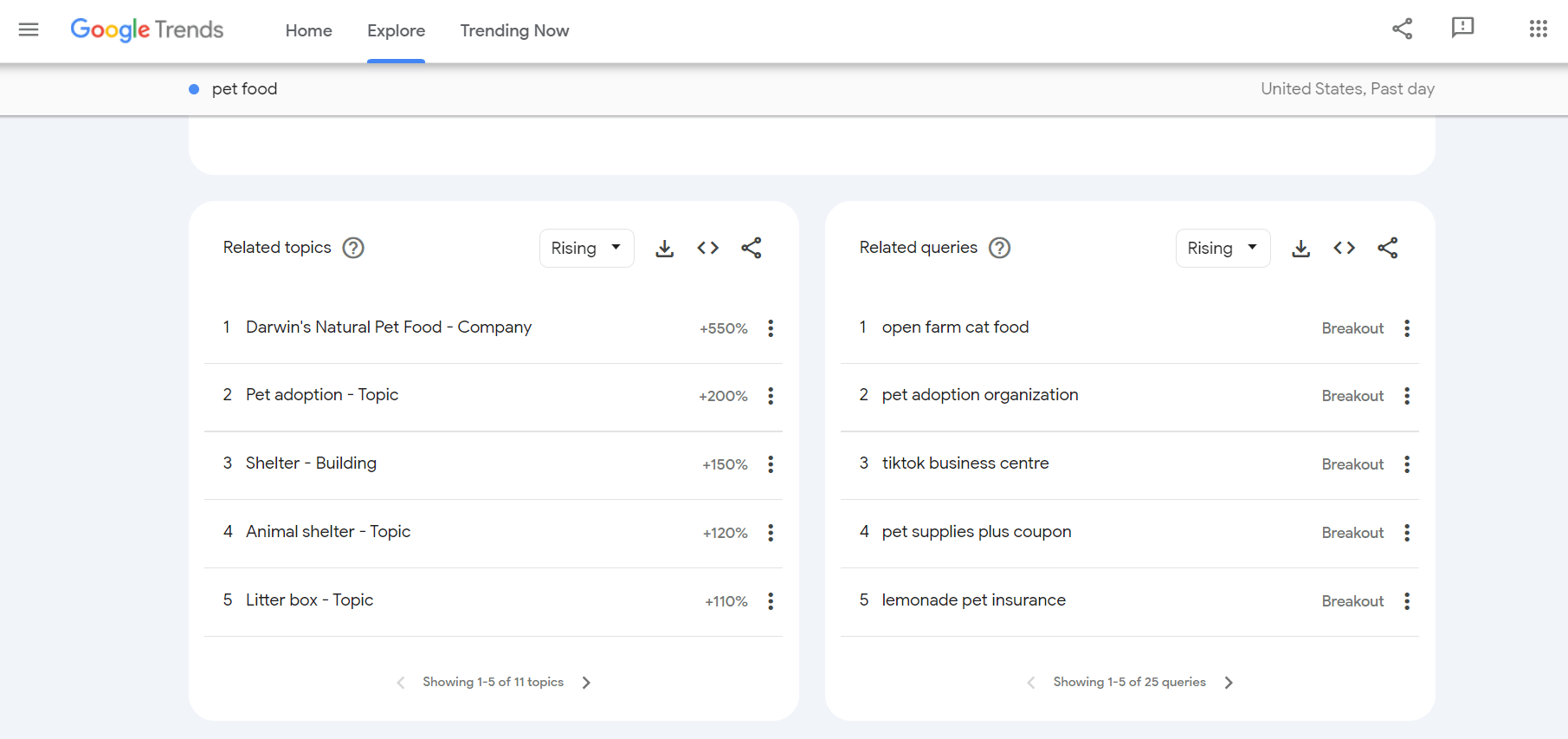Open tiktok business centre query

(x=965, y=463)
